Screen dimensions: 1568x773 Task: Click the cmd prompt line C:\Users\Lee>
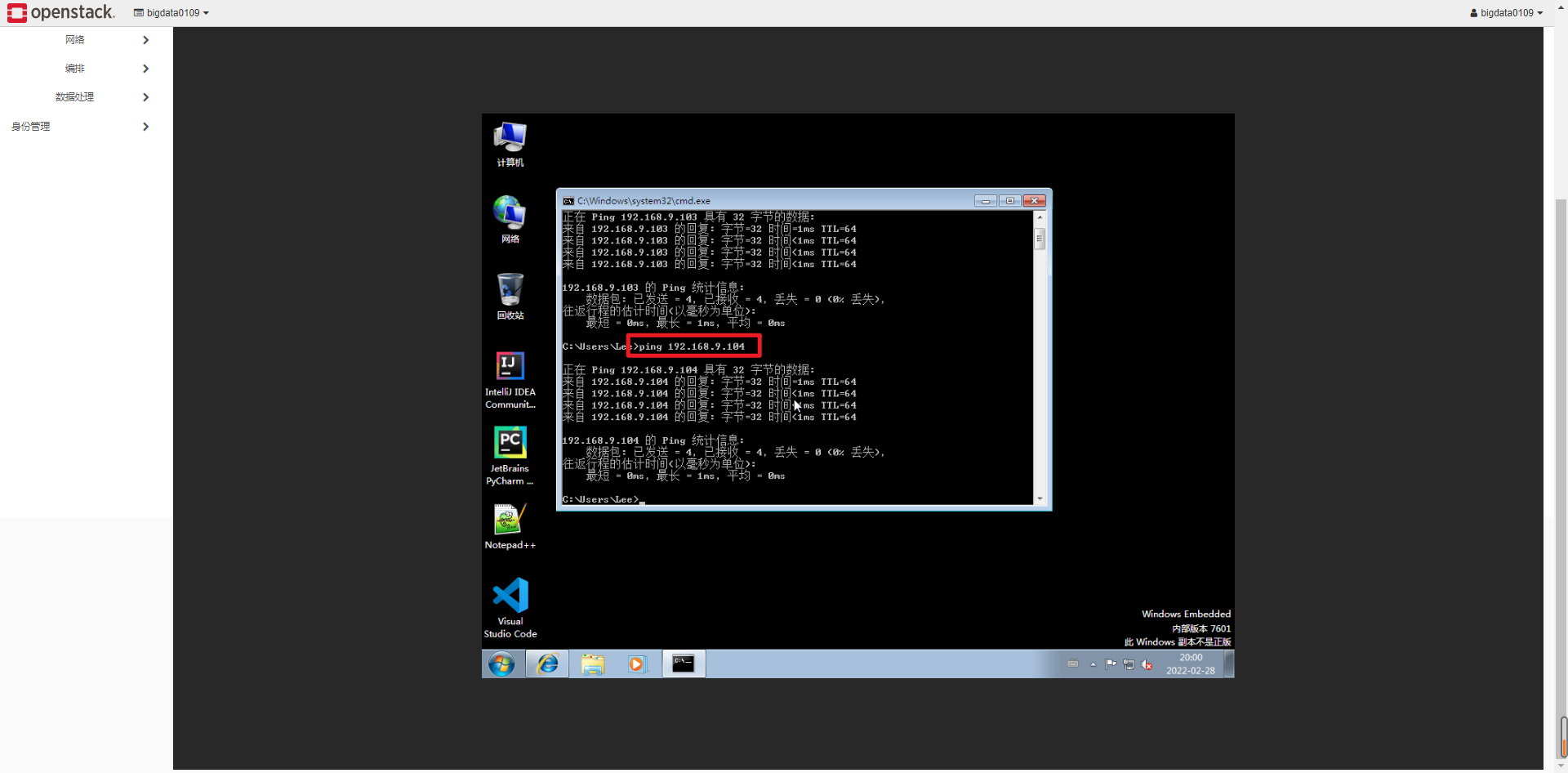[x=601, y=499]
